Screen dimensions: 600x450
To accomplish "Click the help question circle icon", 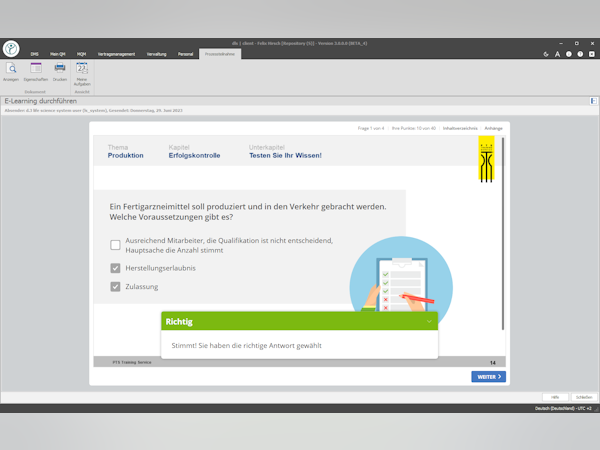I will point(580,54).
